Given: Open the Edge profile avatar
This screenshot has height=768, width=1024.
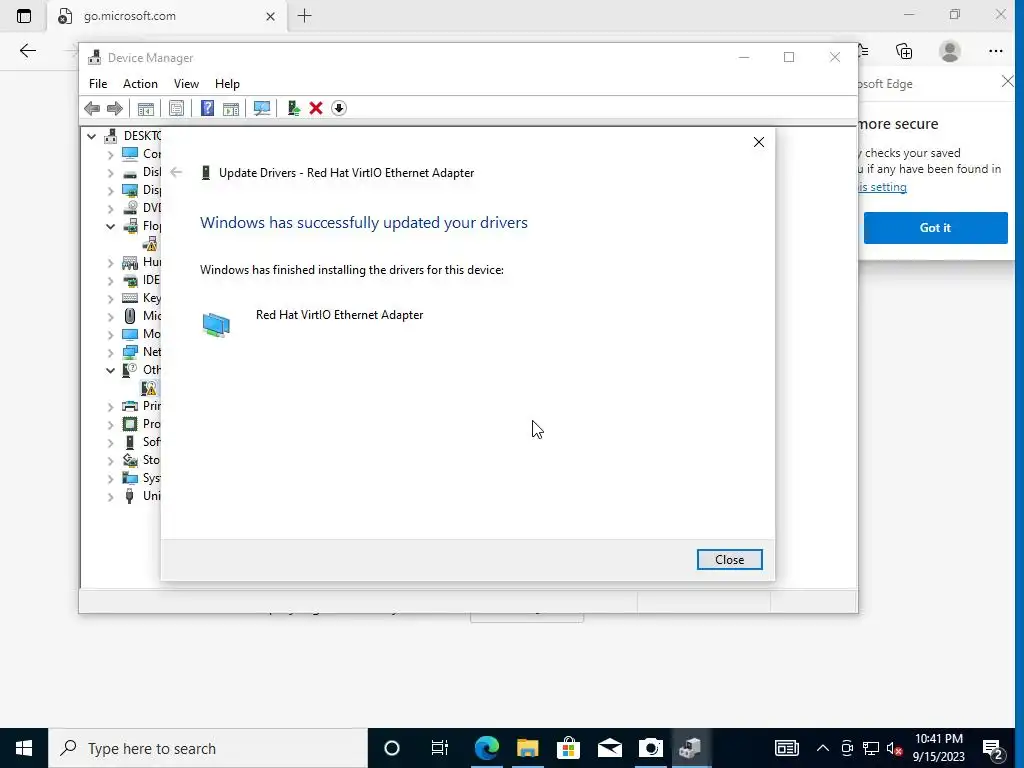Looking at the screenshot, I should coord(950,51).
